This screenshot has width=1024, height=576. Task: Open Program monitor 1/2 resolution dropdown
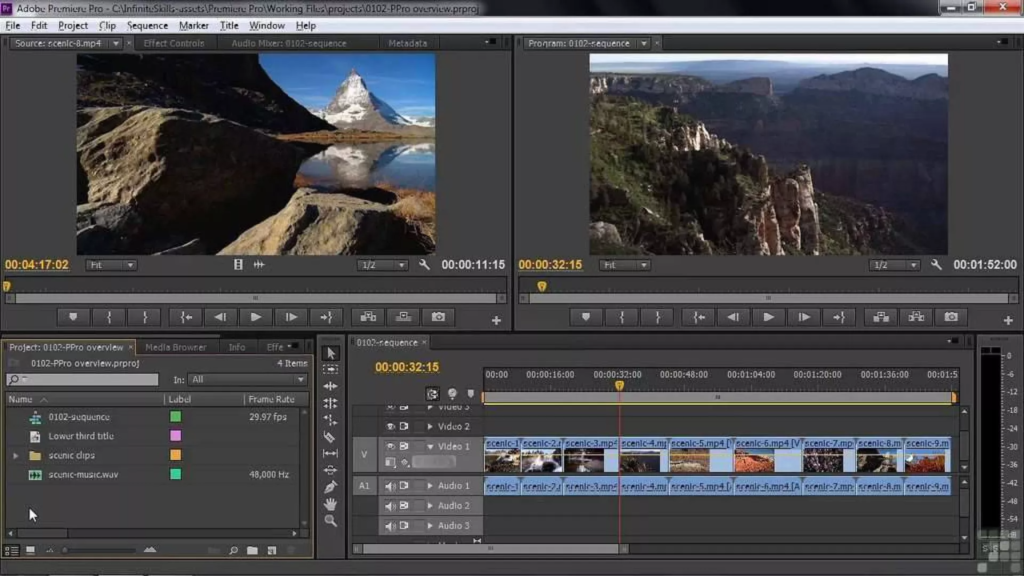893,264
